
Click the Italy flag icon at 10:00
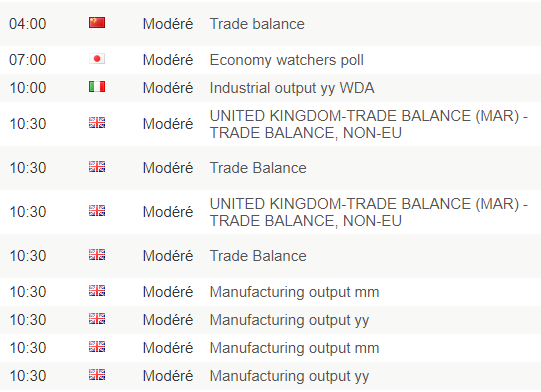point(97,87)
